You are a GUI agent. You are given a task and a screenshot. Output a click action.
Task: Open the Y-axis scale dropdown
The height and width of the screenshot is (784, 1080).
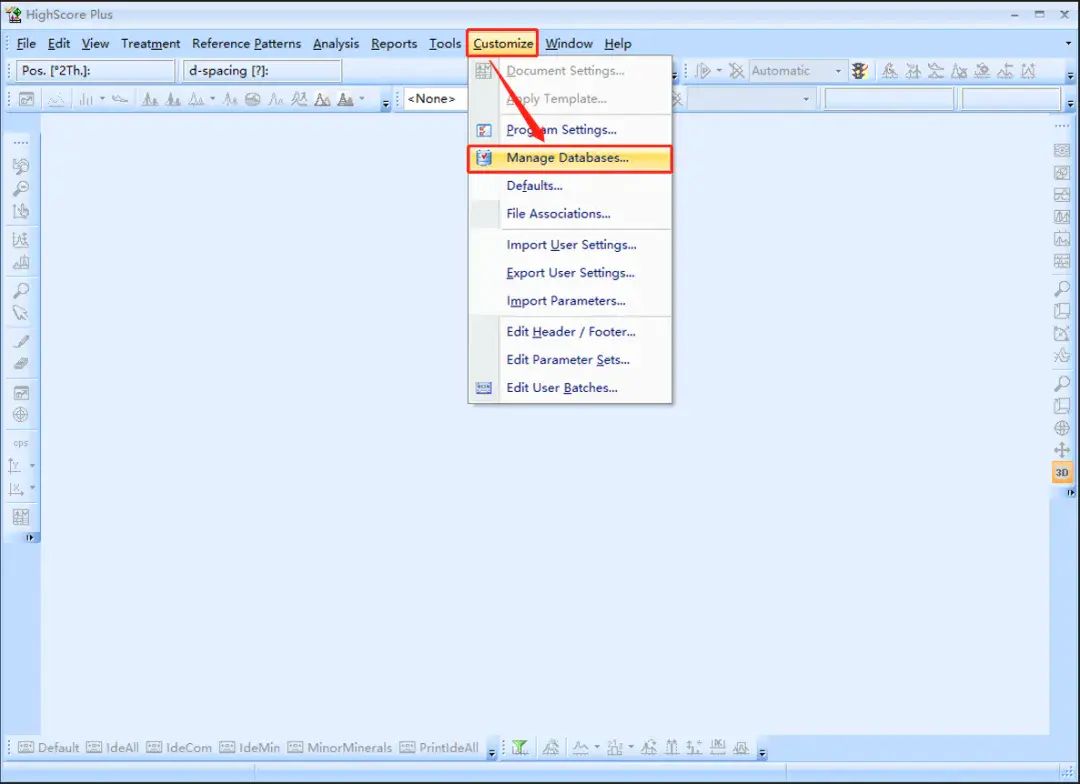(32, 466)
